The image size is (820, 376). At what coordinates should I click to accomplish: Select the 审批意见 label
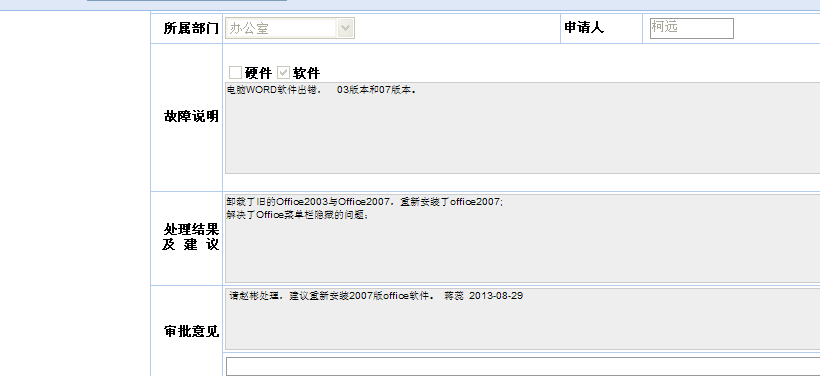(191, 332)
